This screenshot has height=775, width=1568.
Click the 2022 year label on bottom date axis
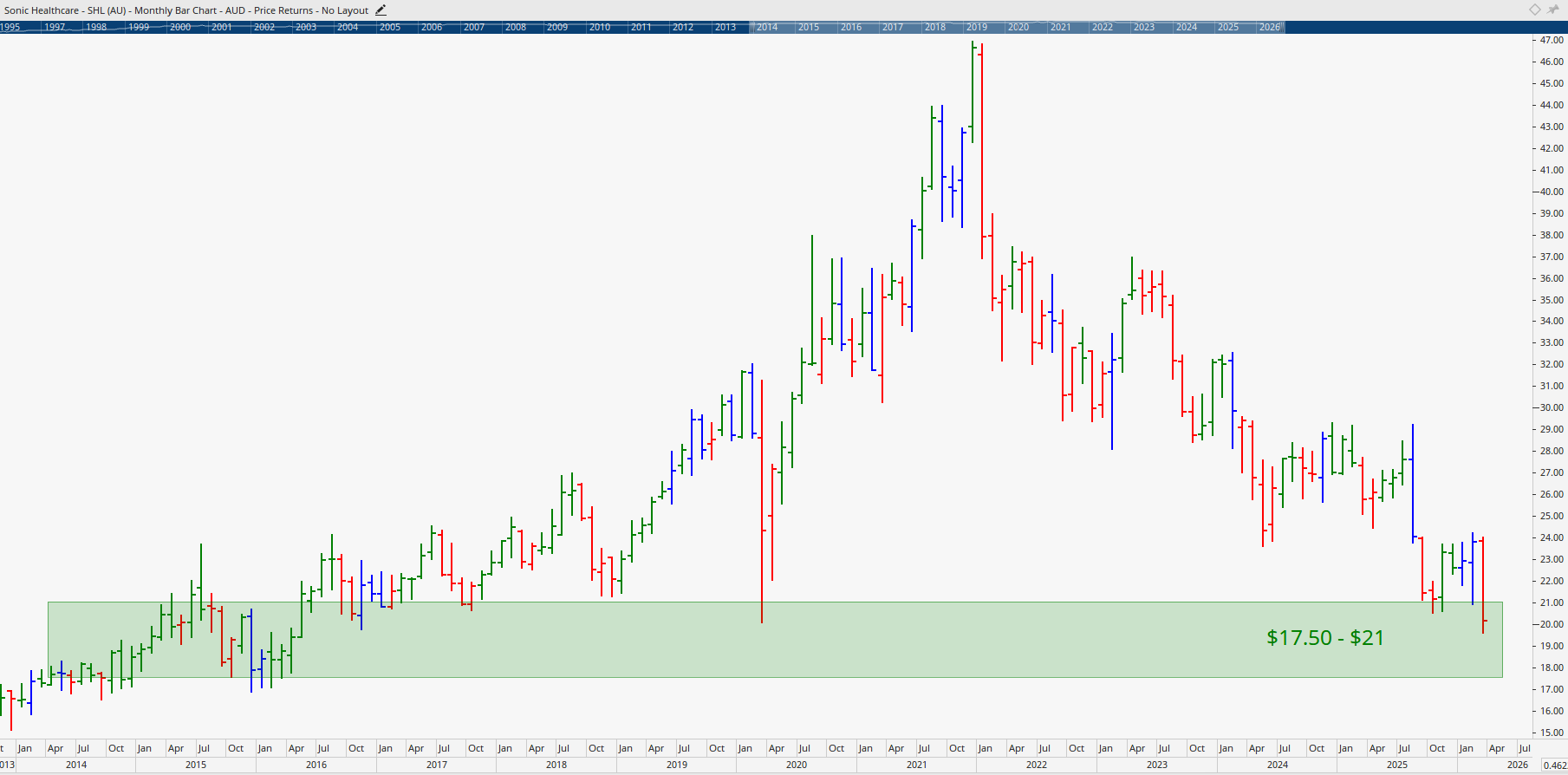pyautogui.click(x=1037, y=765)
